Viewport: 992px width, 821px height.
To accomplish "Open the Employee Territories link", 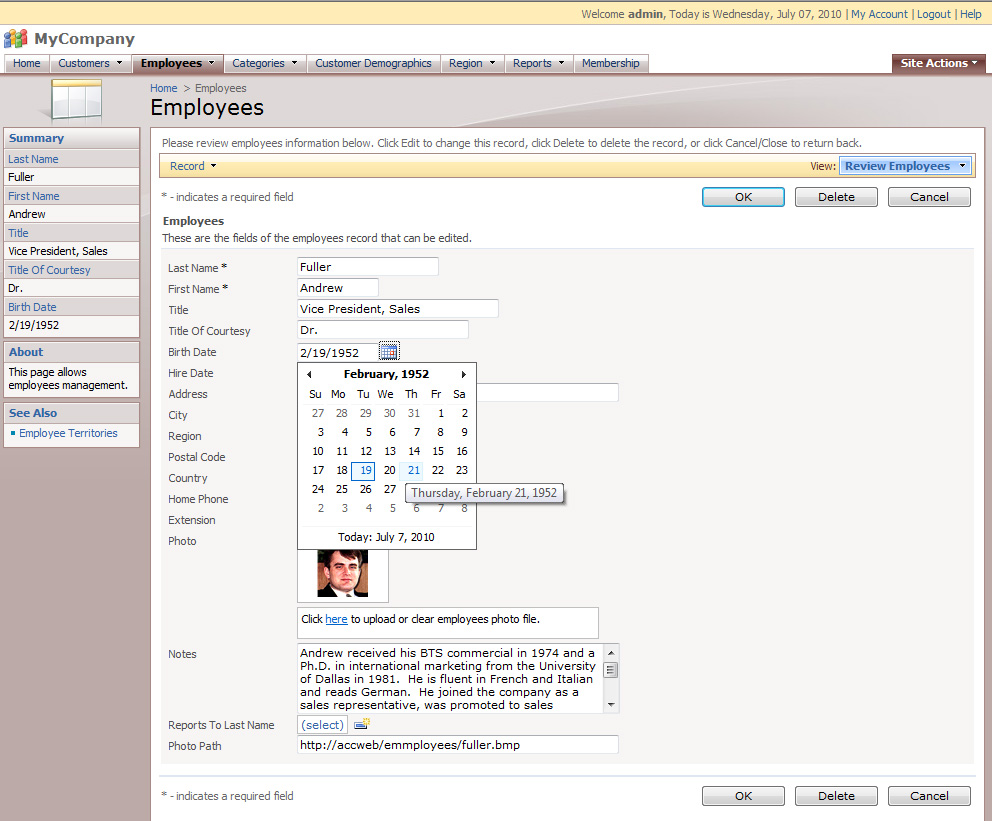I will 68,434.
